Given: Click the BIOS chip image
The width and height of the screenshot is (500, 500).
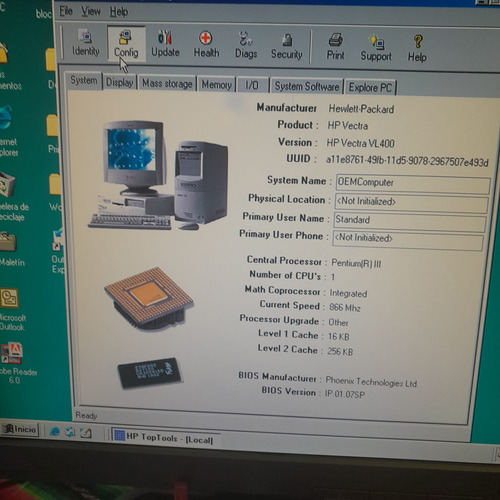Looking at the screenshot, I should 150,373.
